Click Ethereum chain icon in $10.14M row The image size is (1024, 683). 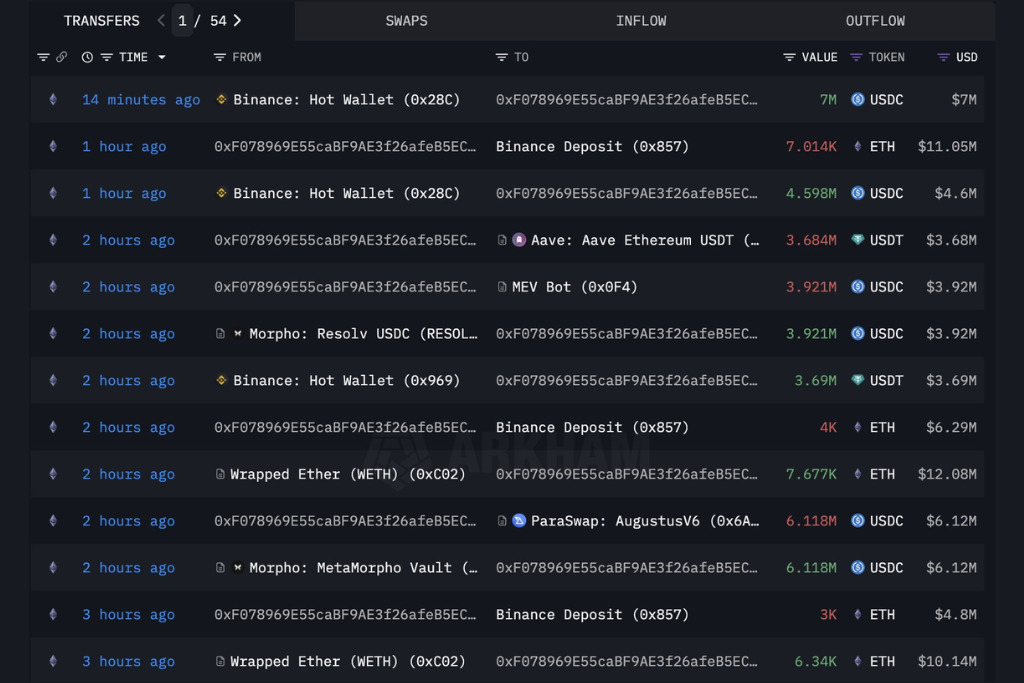click(x=53, y=661)
